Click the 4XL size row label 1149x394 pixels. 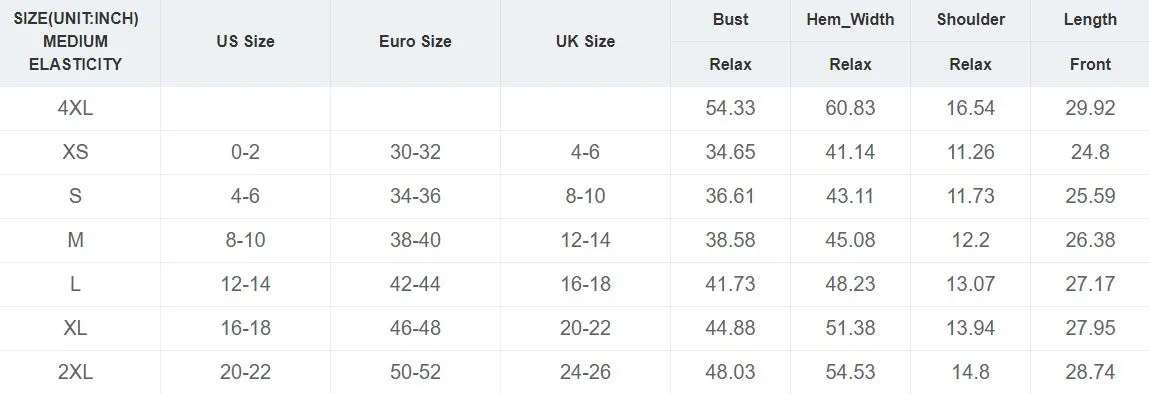click(x=75, y=108)
